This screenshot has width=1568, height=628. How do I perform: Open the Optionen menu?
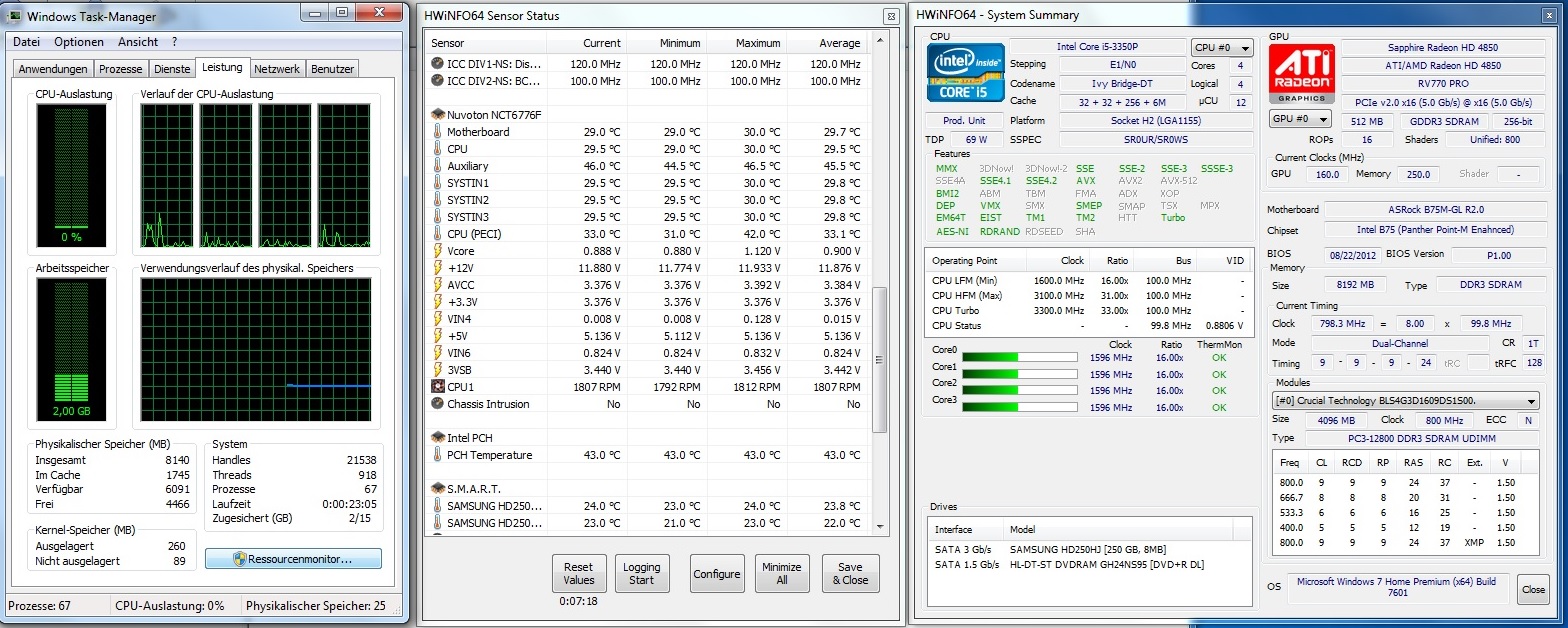click(x=79, y=42)
